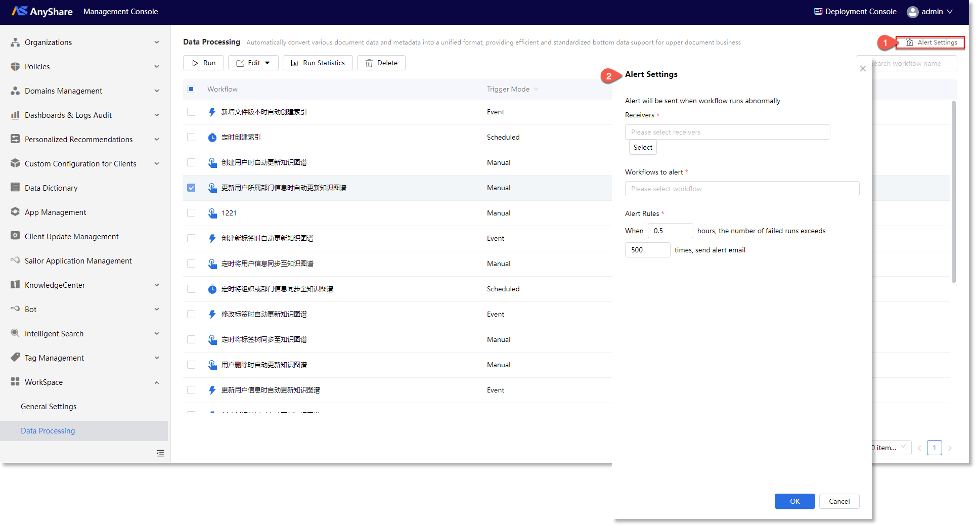Expand Custom Configuration for Clients chevron
This screenshot has width=976, height=526.
point(156,164)
